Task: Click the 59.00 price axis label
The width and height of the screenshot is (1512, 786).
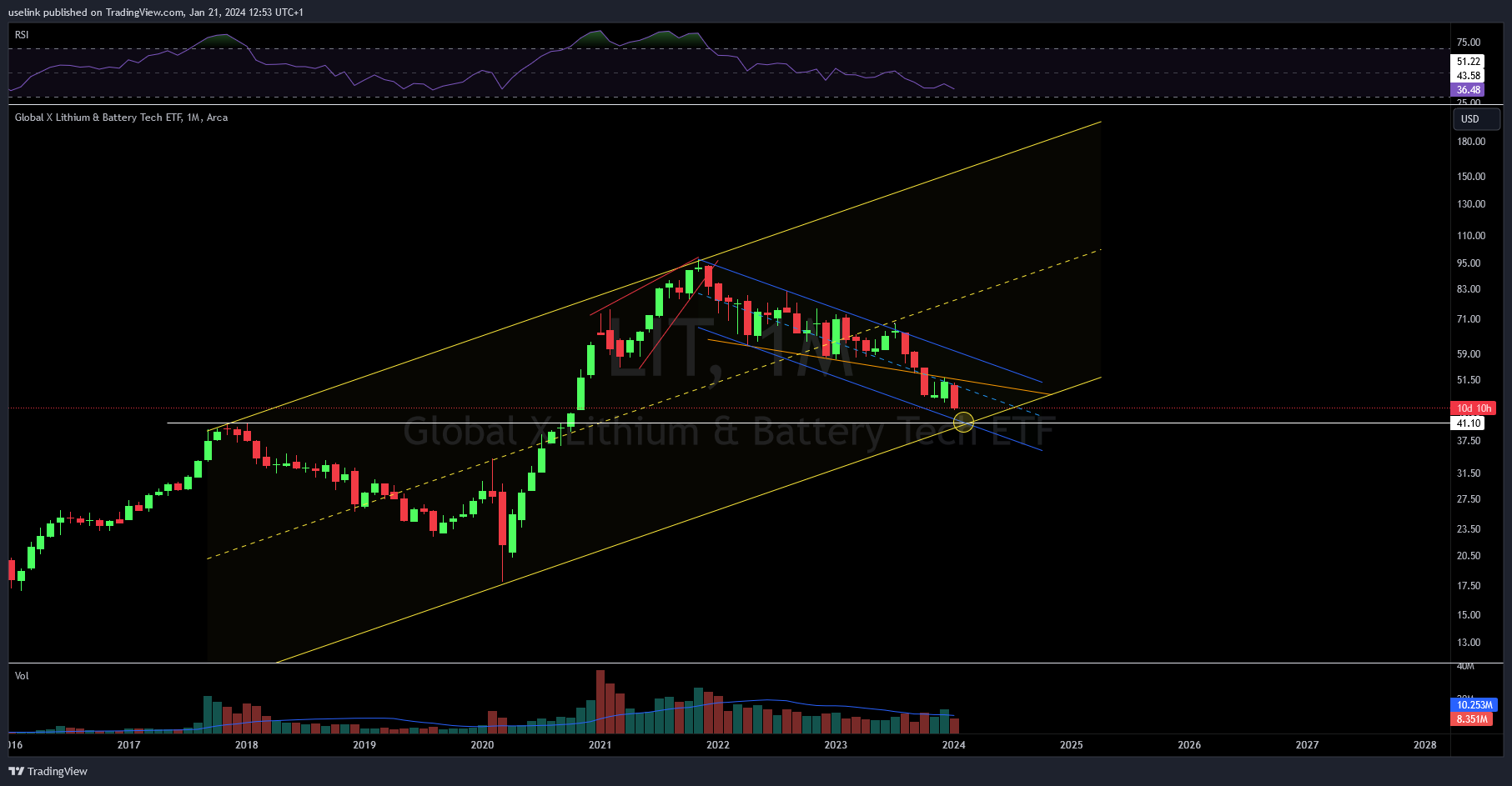Action: point(1469,354)
